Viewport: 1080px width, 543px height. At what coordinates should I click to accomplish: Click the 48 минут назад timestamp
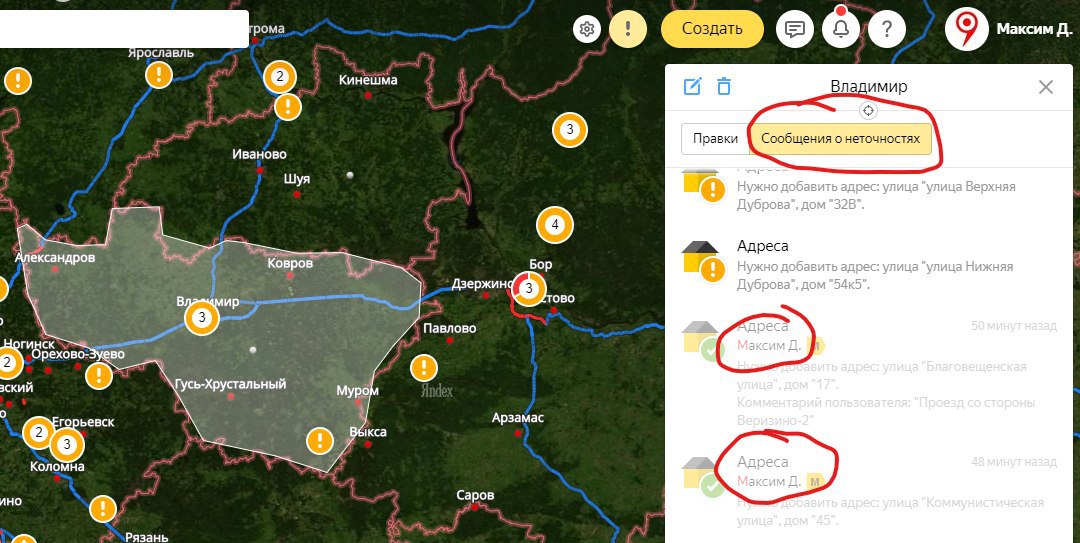[1013, 461]
